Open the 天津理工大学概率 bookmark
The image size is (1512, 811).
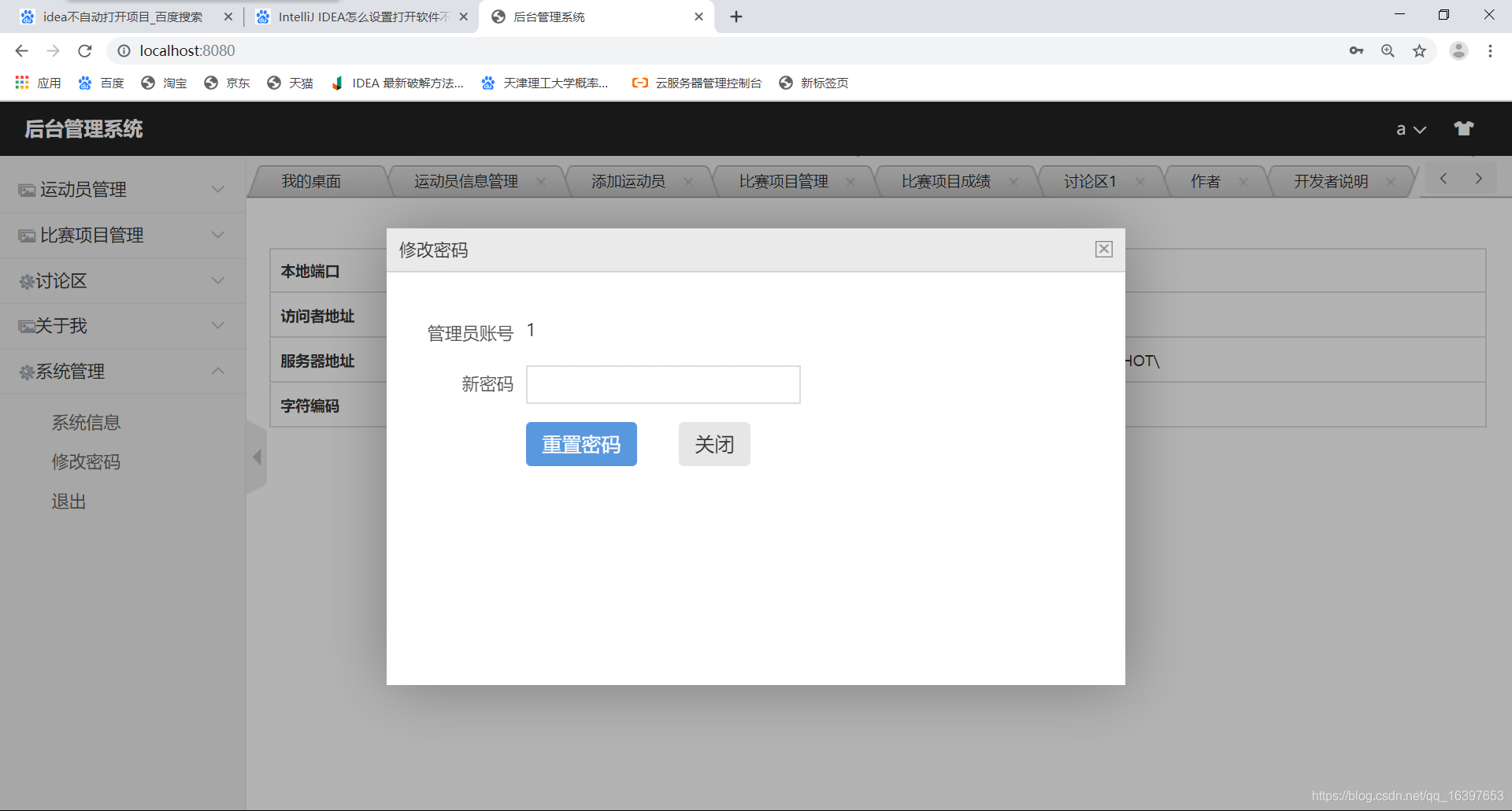(x=545, y=83)
